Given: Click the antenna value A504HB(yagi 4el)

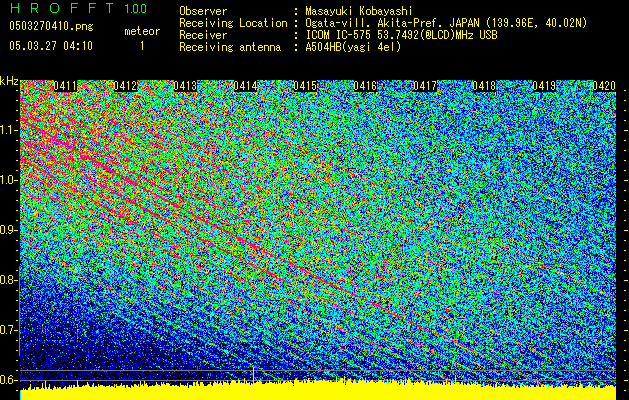Looking at the screenshot, I should (353, 47).
